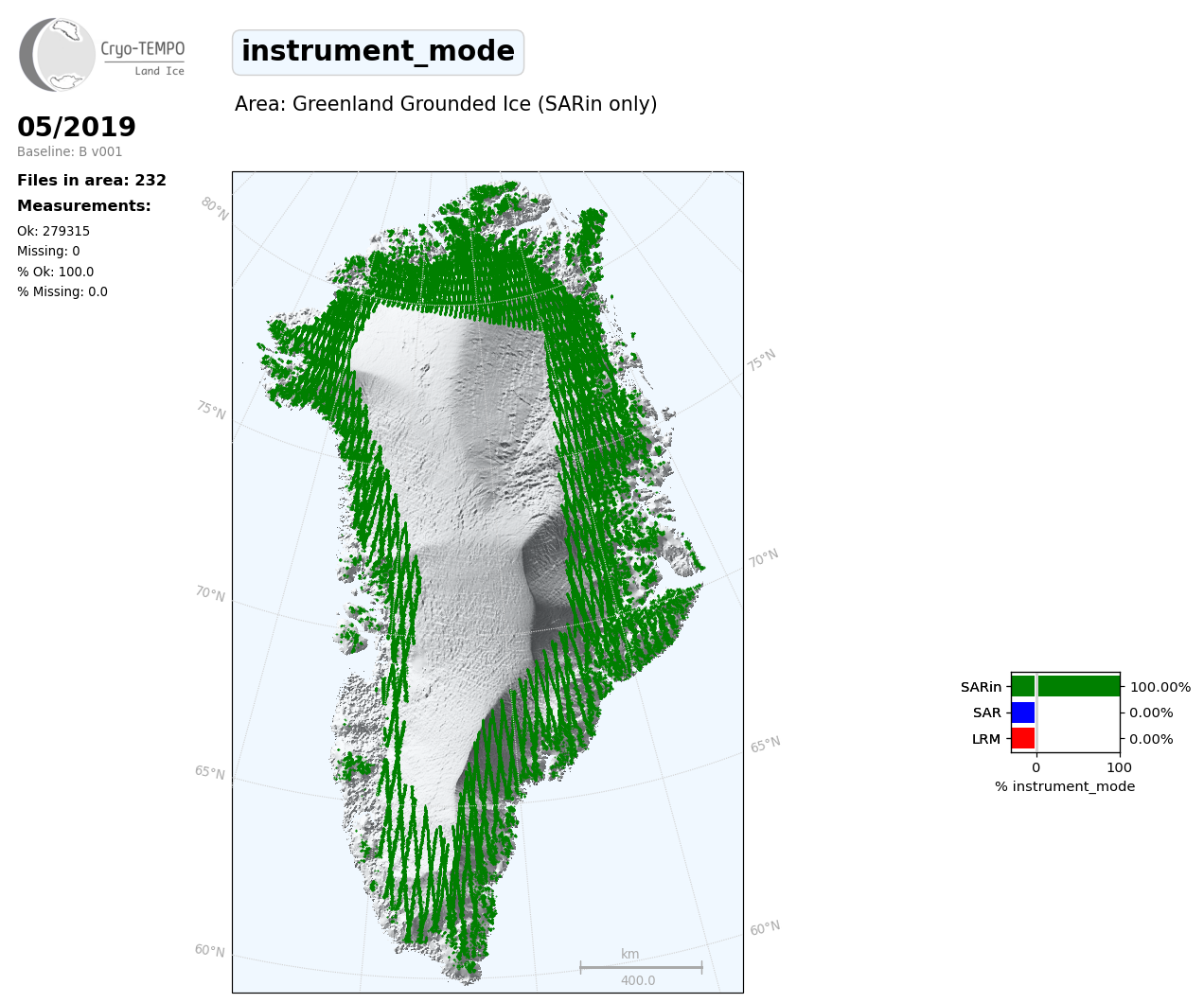Screen dimensions: 1204x1003
Task: Click the Area: Greenland Grounded Ice subtitle
Action: point(446,104)
